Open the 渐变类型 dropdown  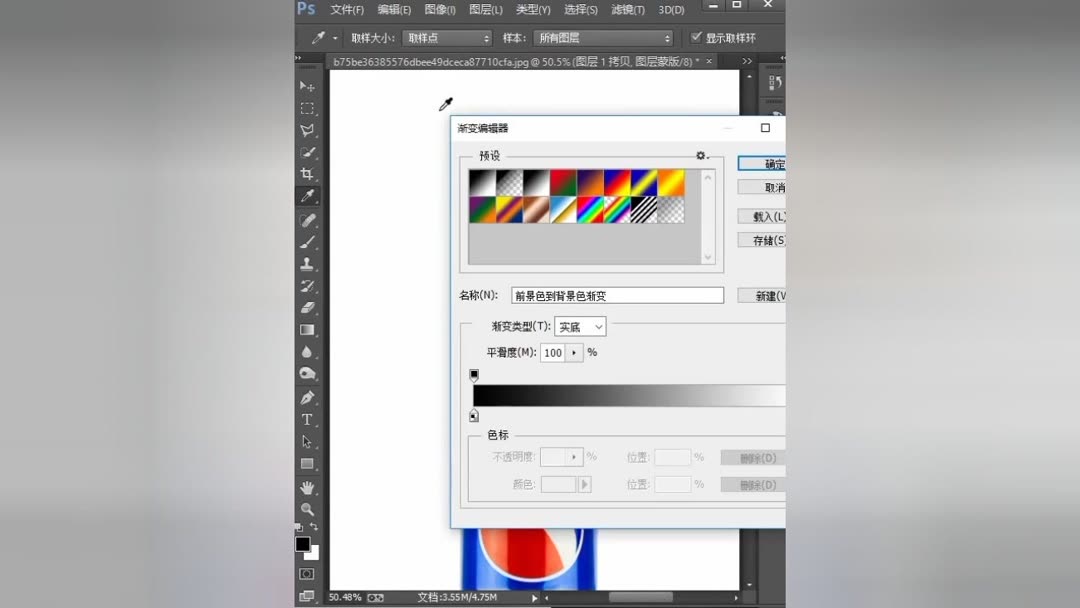pyautogui.click(x=580, y=326)
